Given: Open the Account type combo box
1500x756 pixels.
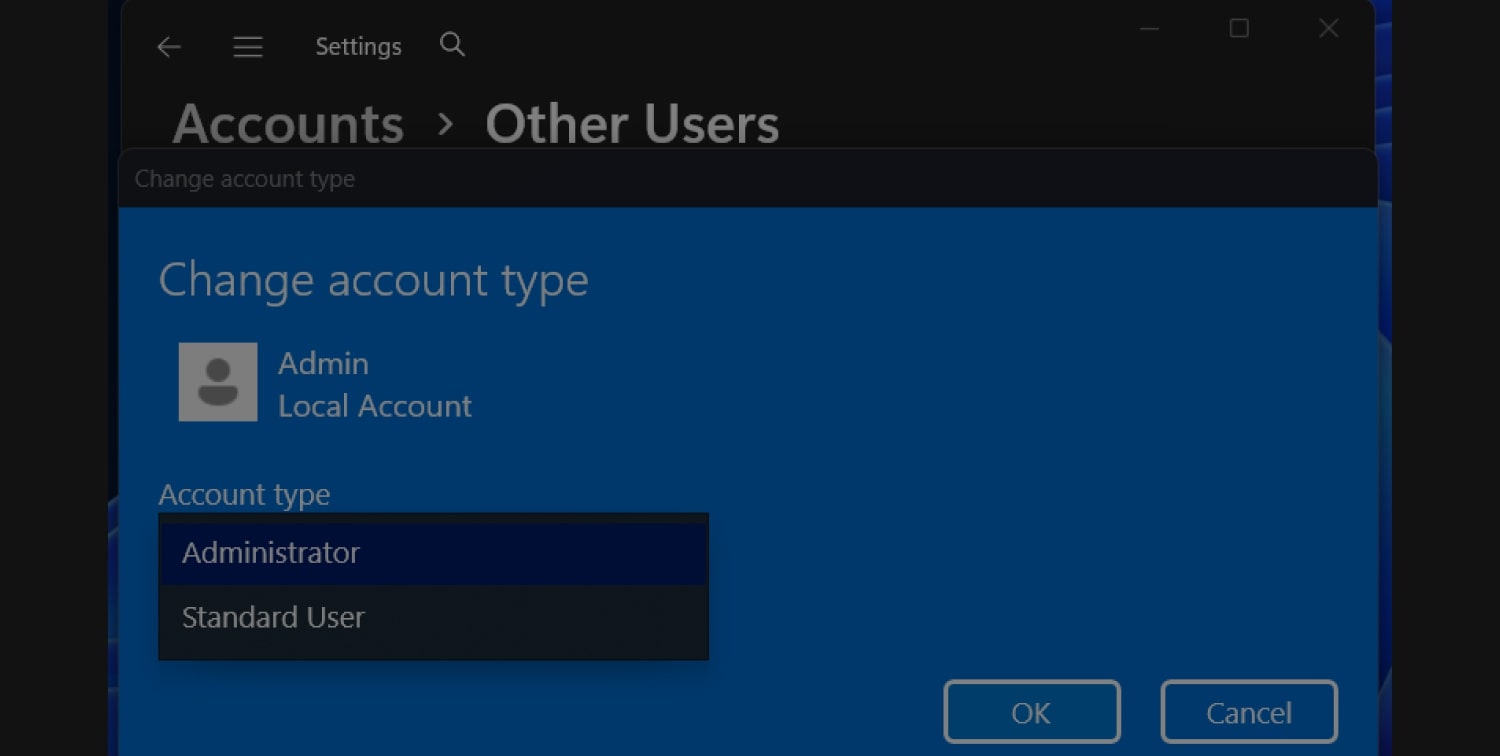Looking at the screenshot, I should tap(433, 551).
